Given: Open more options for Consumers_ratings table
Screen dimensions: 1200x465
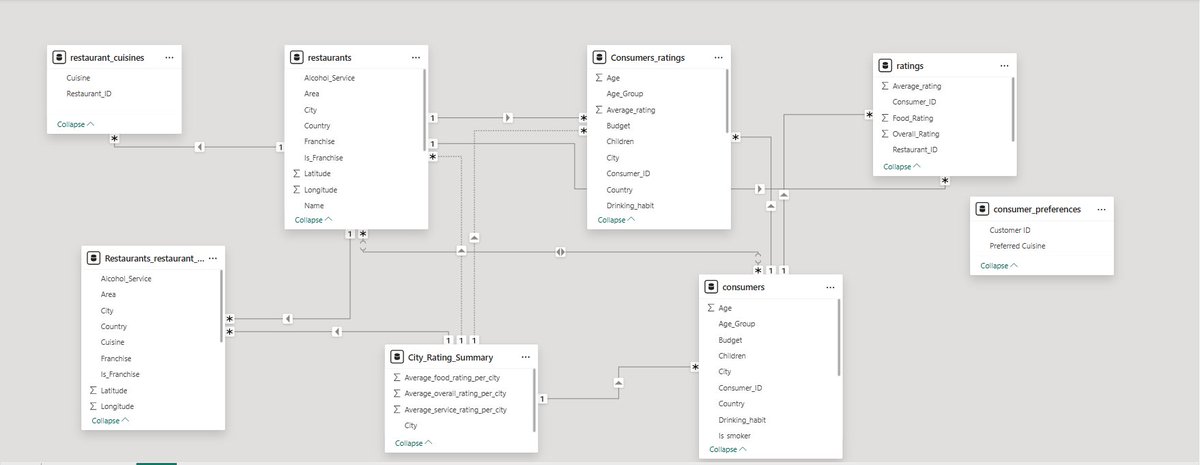Looking at the screenshot, I should (x=717, y=58).
